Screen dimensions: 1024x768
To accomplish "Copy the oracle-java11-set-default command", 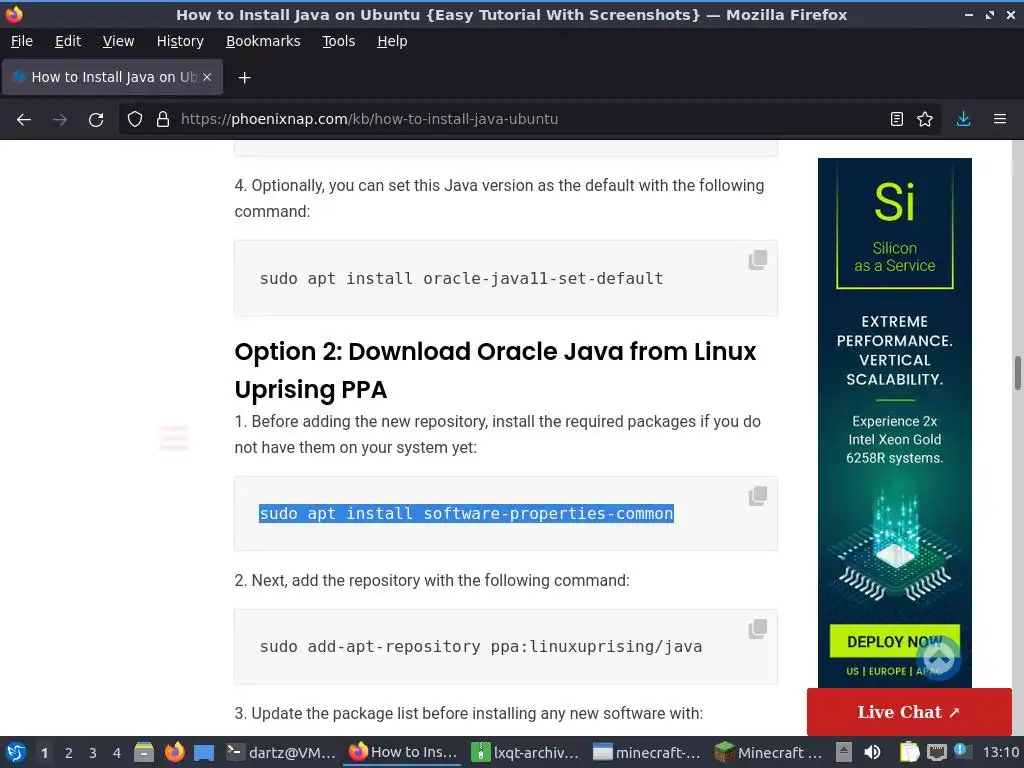I will pos(758,260).
